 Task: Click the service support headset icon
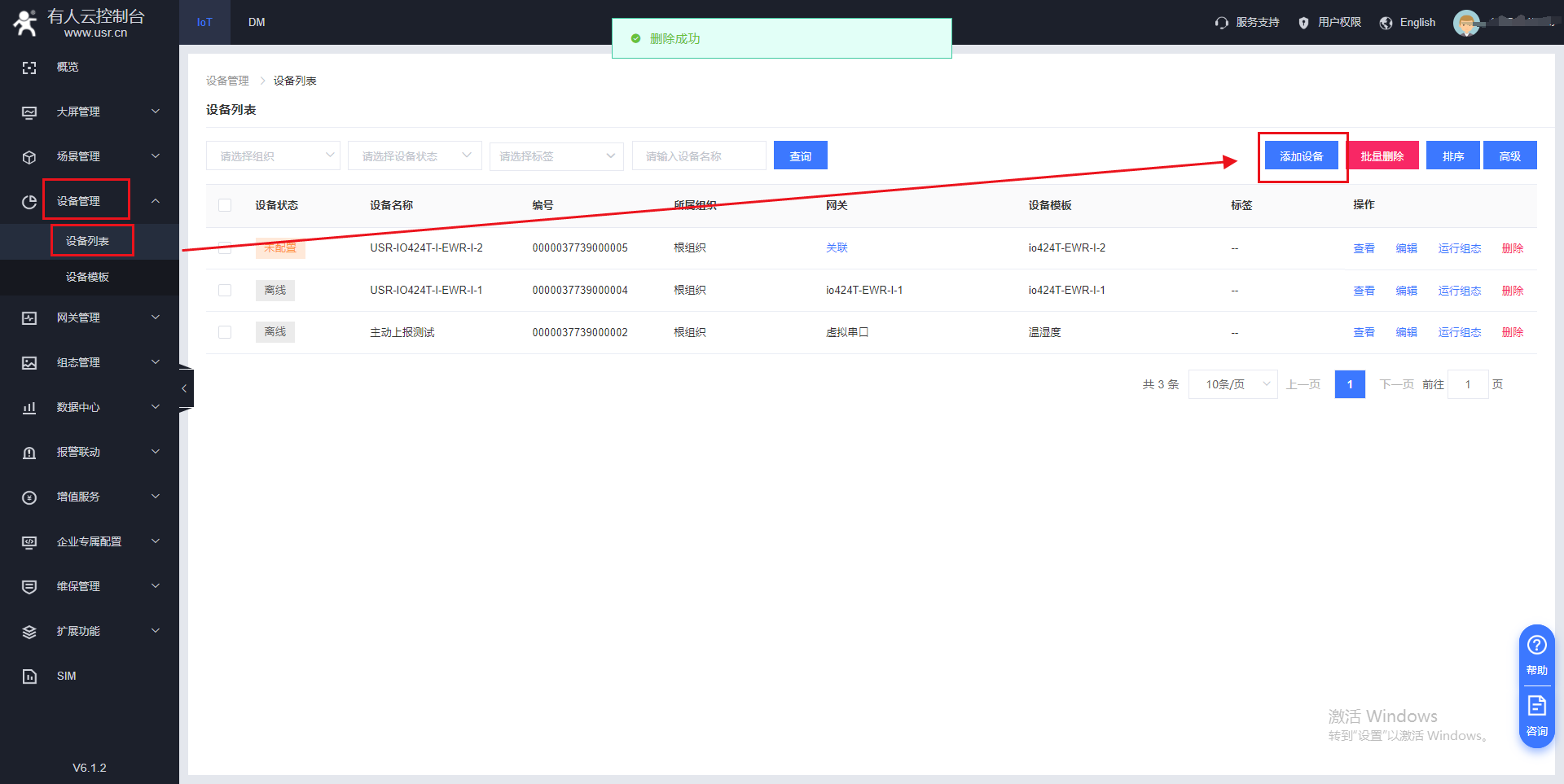click(x=1221, y=23)
